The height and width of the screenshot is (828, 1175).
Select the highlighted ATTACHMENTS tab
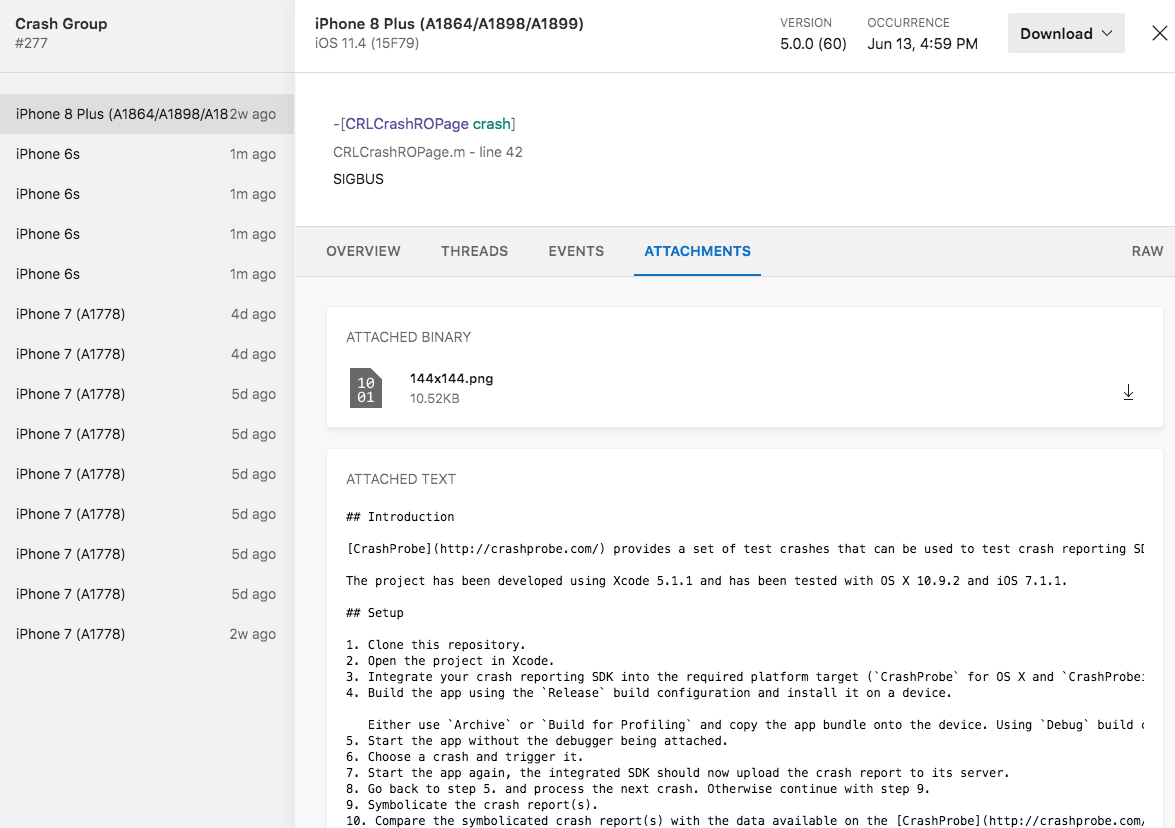(697, 251)
